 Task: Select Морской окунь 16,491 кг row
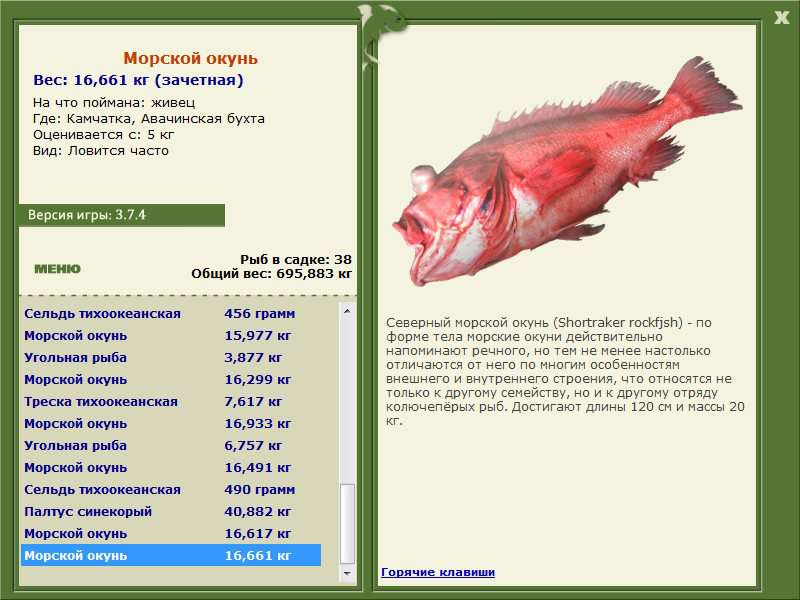pyautogui.click(x=171, y=467)
